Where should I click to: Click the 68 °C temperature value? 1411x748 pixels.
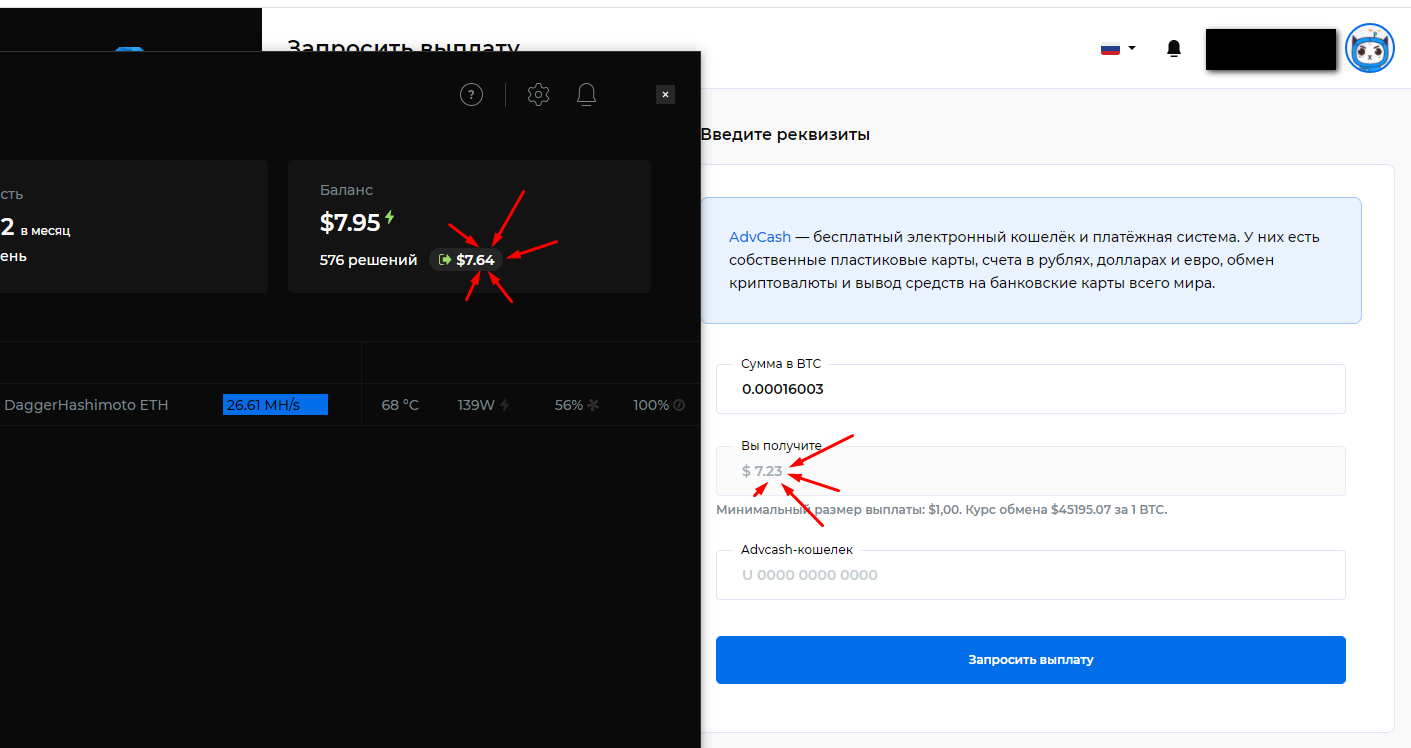click(x=400, y=405)
